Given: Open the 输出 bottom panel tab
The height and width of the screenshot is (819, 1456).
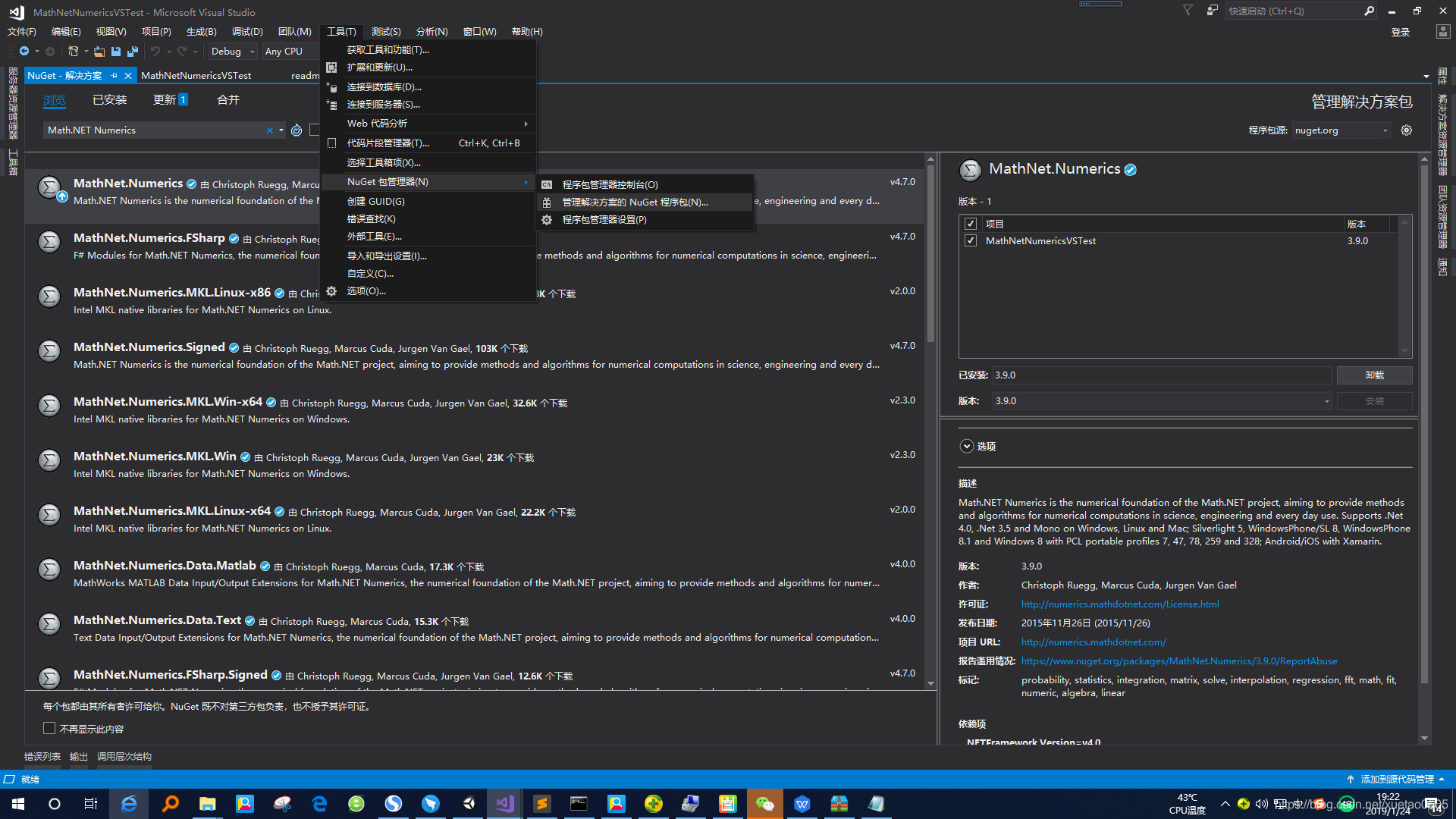Looking at the screenshot, I should 79,756.
